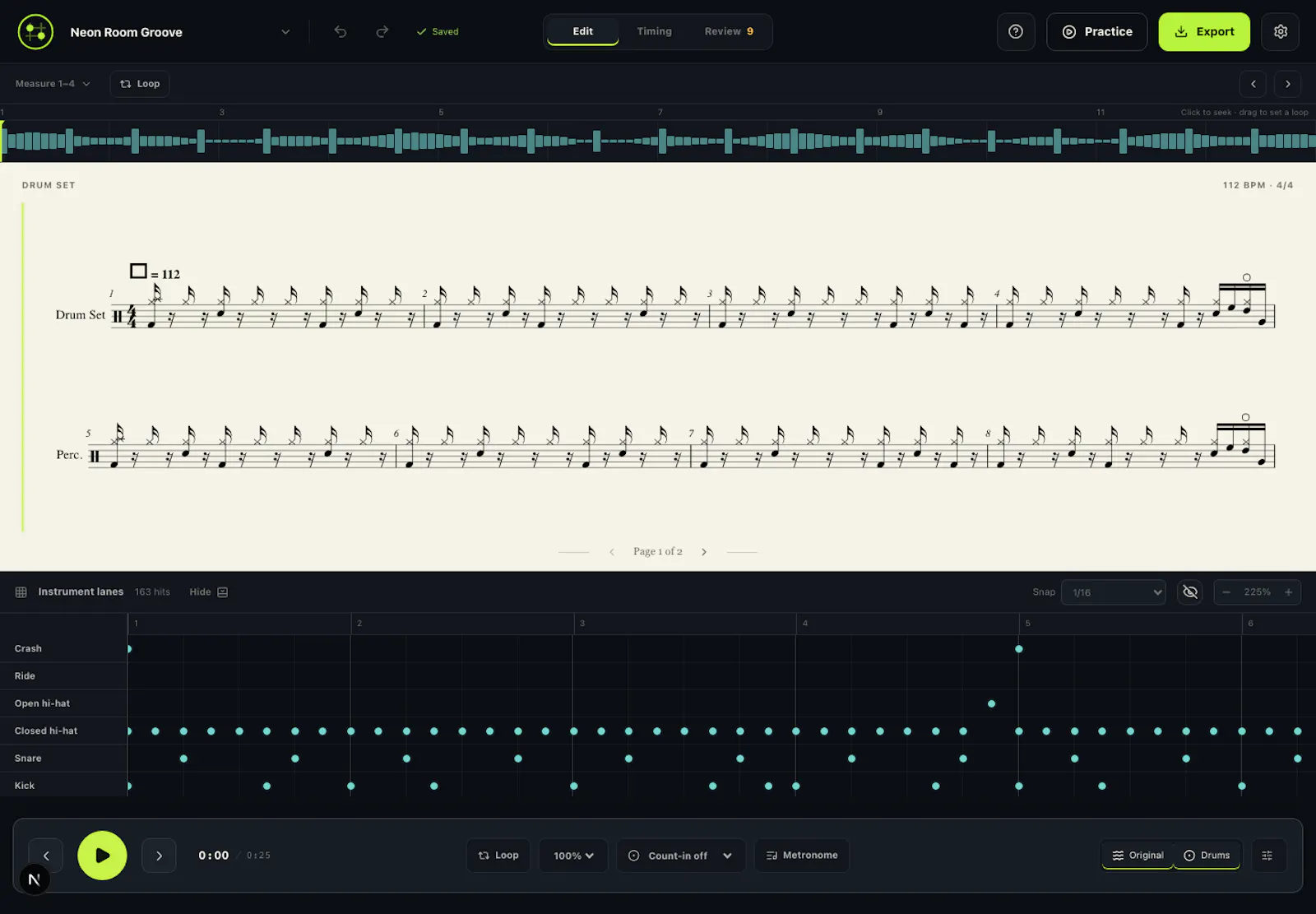
Task: Redo the last edit
Action: point(382,32)
